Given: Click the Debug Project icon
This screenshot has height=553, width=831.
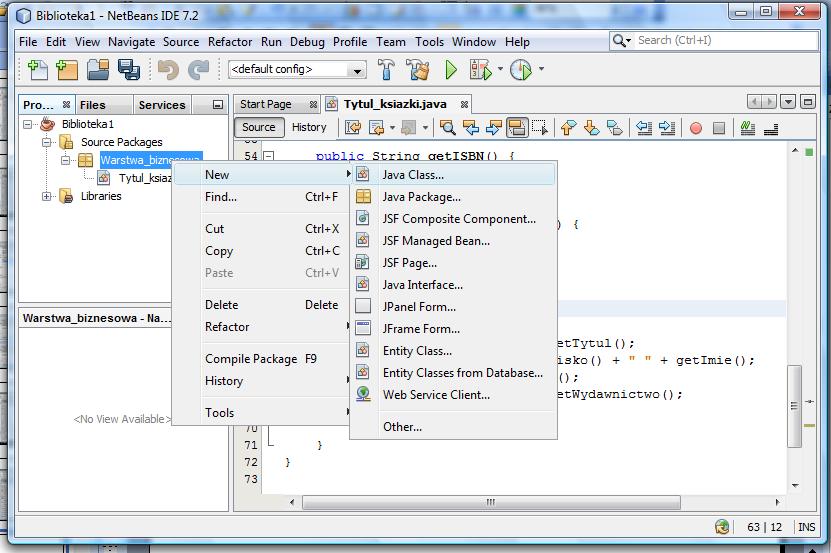Looking at the screenshot, I should point(480,69).
